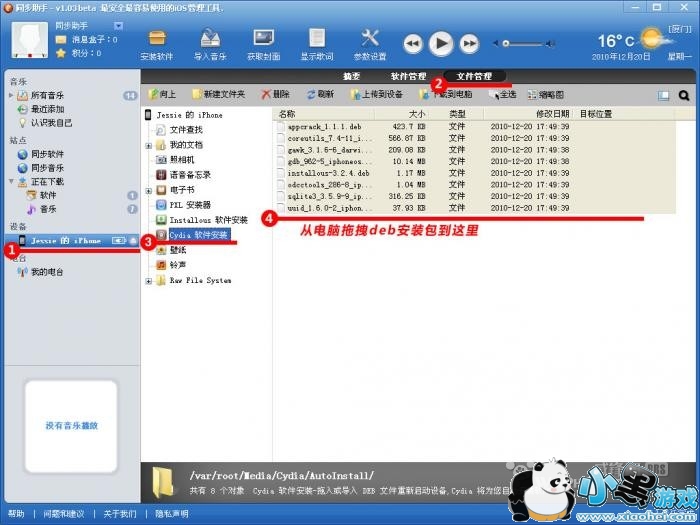Click 上传到设备 upload to device
700x525 pixels.
click(x=377, y=95)
